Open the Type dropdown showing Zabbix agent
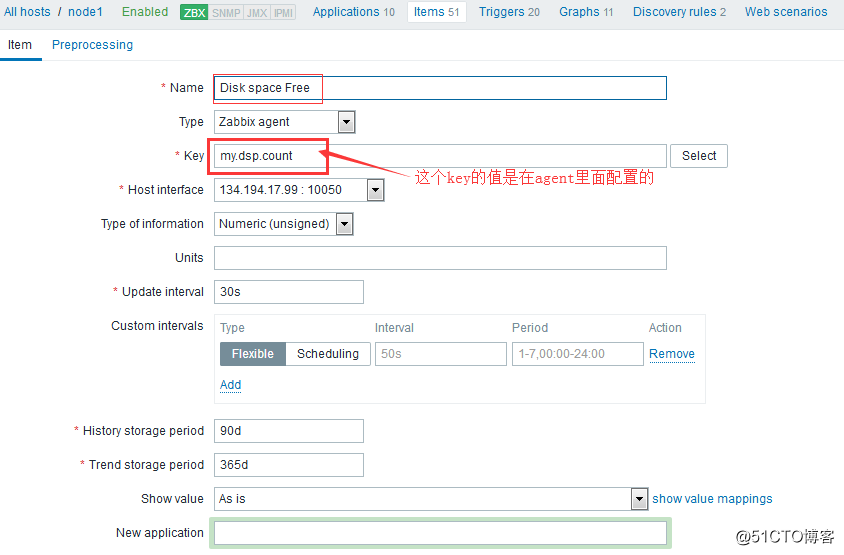Screen dimensions: 844x555 (x=285, y=122)
